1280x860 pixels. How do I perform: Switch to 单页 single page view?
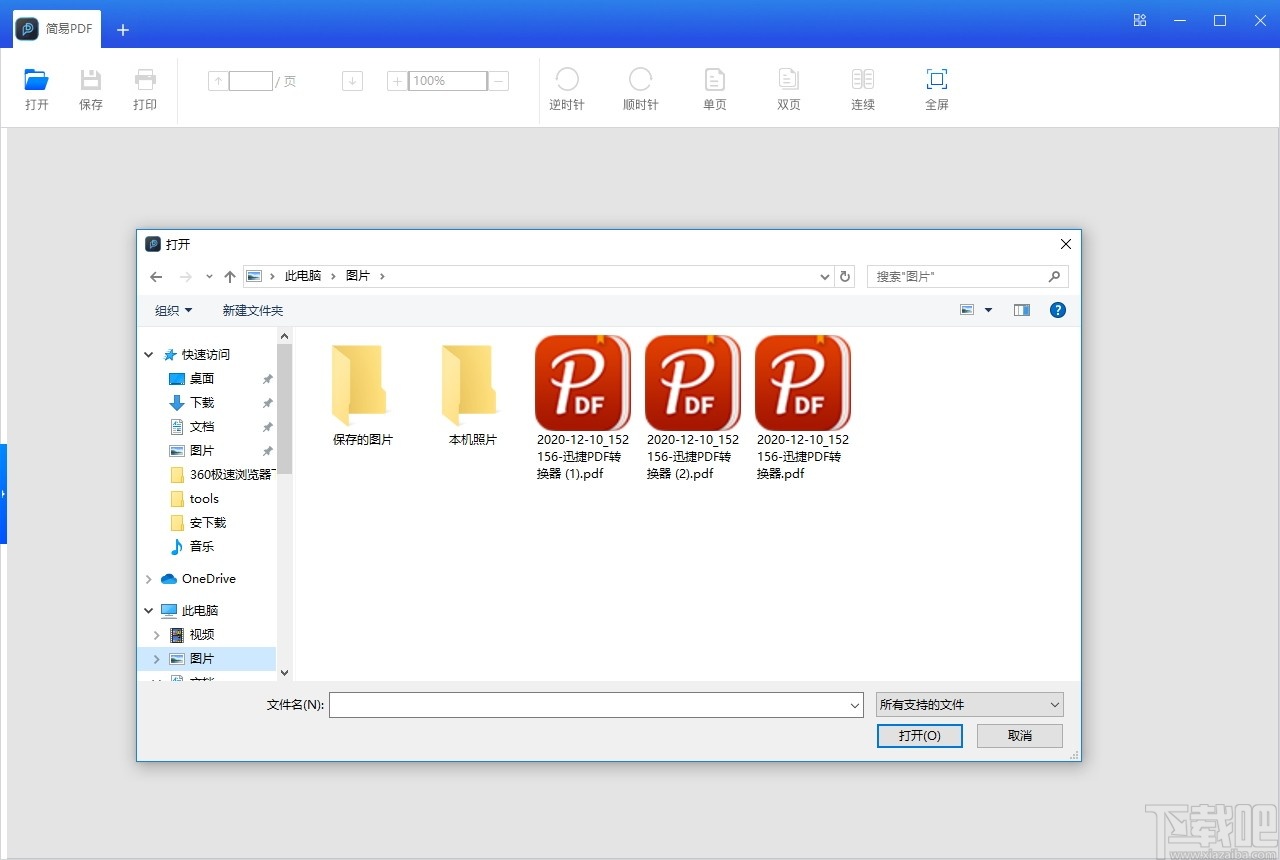(x=715, y=79)
